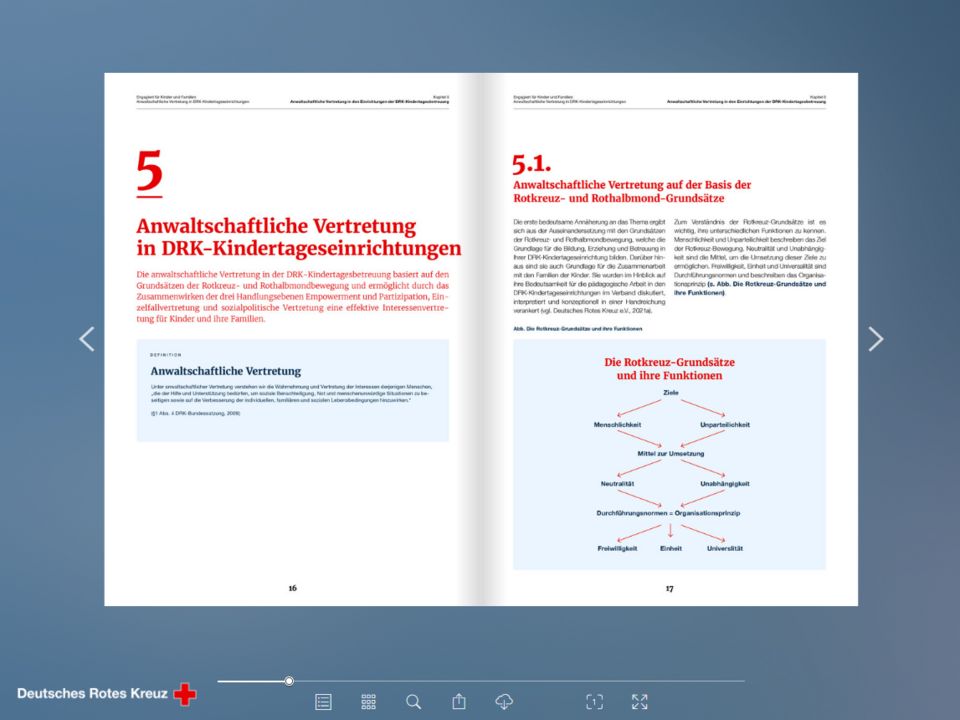960x720 pixels.
Task: Download the publication via cloud icon
Action: click(505, 702)
